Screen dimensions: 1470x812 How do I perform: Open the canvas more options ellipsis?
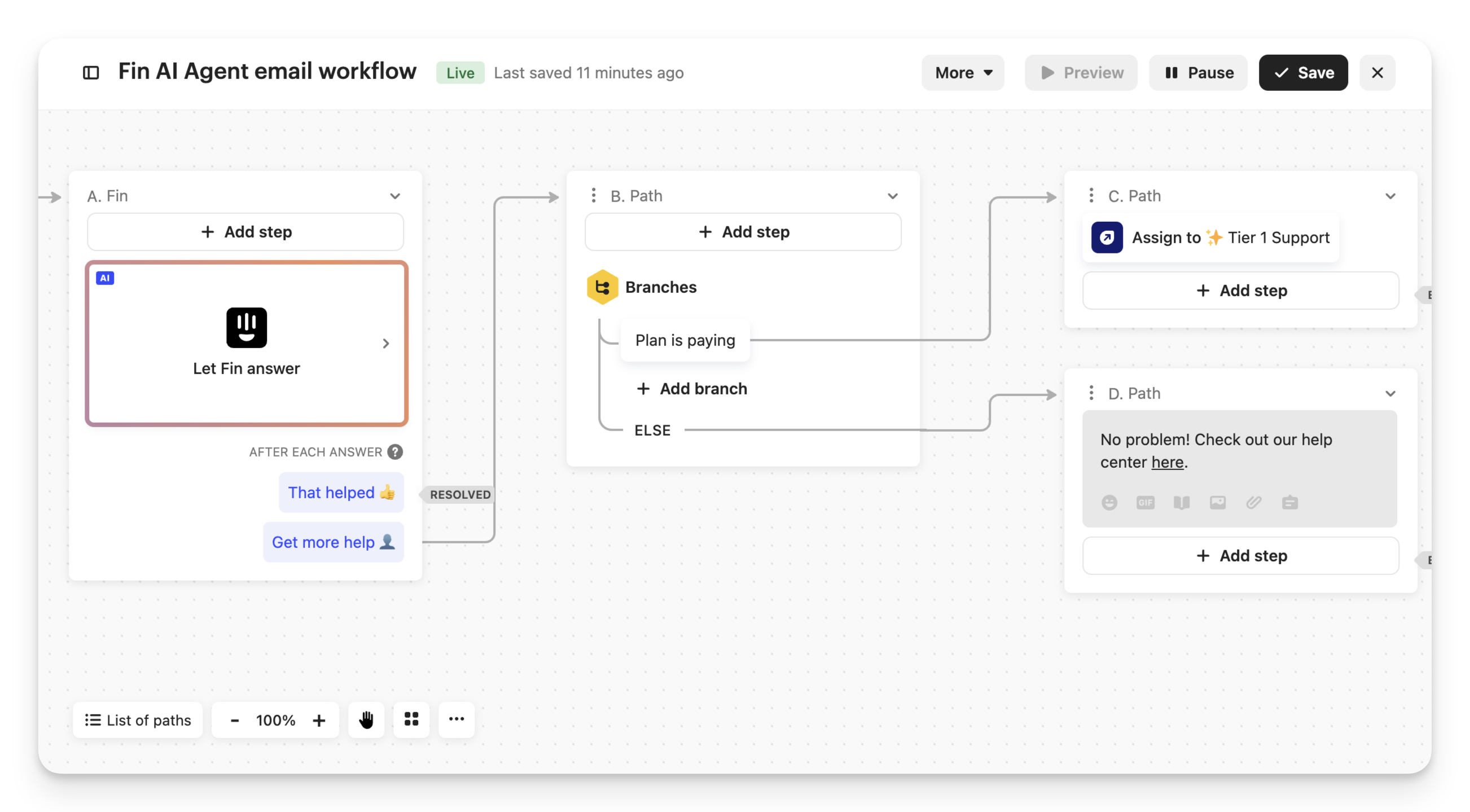click(x=456, y=719)
